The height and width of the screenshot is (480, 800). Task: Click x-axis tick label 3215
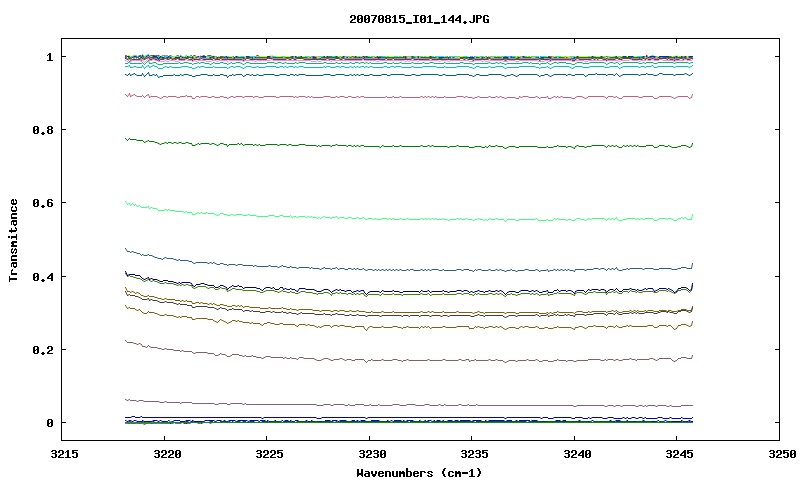[x=65, y=454]
